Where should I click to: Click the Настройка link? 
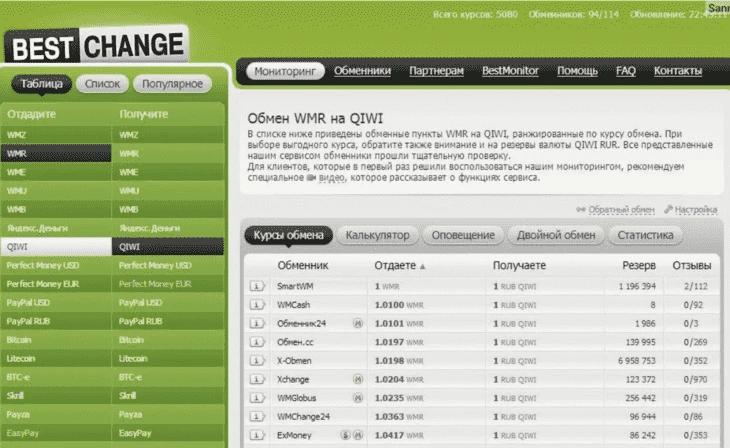[696, 210]
